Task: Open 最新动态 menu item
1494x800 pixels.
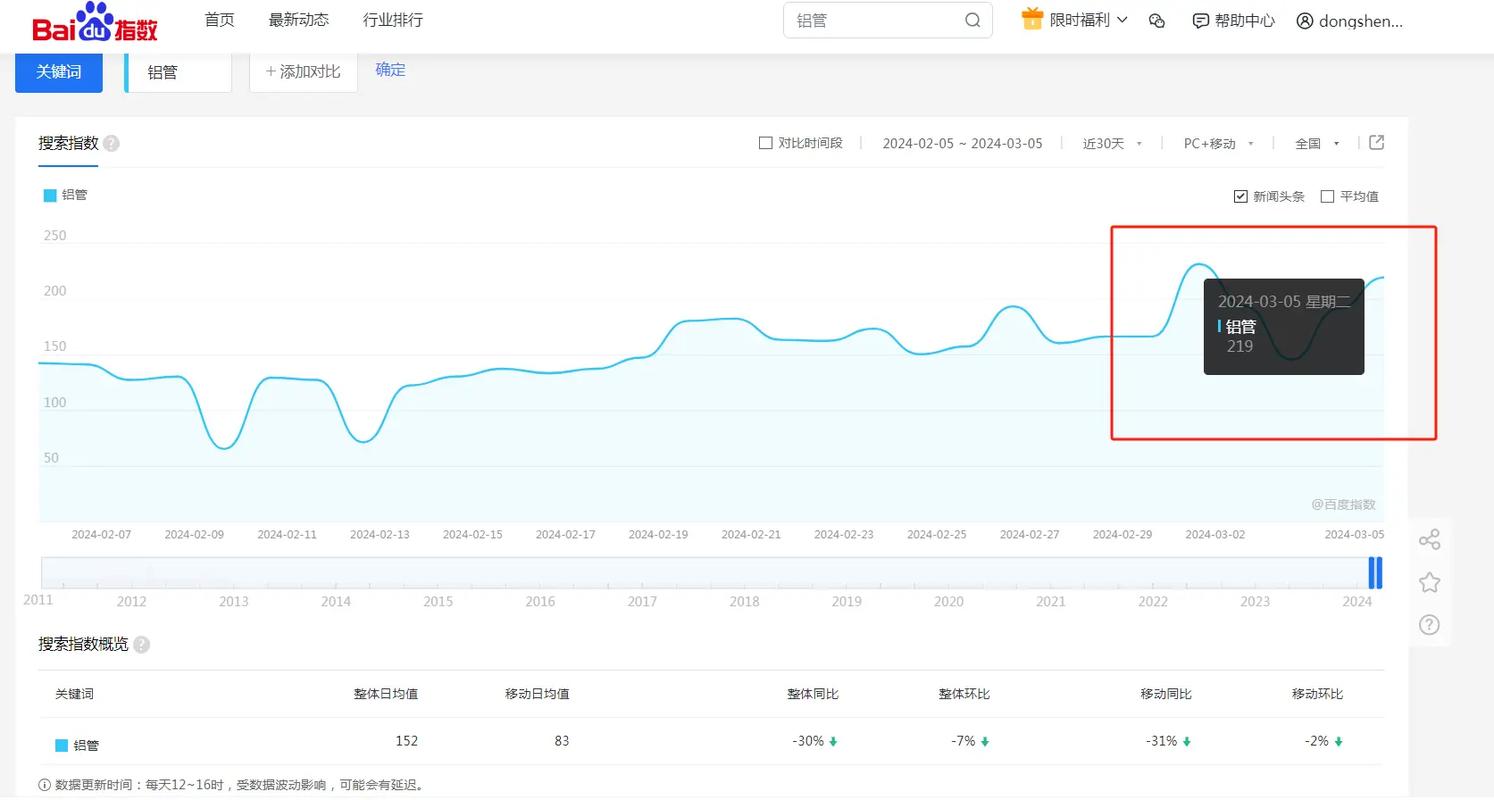Action: pos(298,20)
